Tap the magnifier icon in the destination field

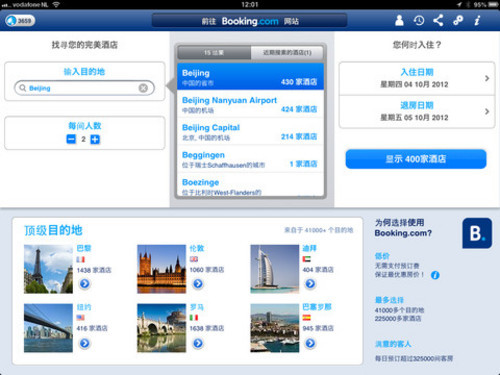[23, 88]
